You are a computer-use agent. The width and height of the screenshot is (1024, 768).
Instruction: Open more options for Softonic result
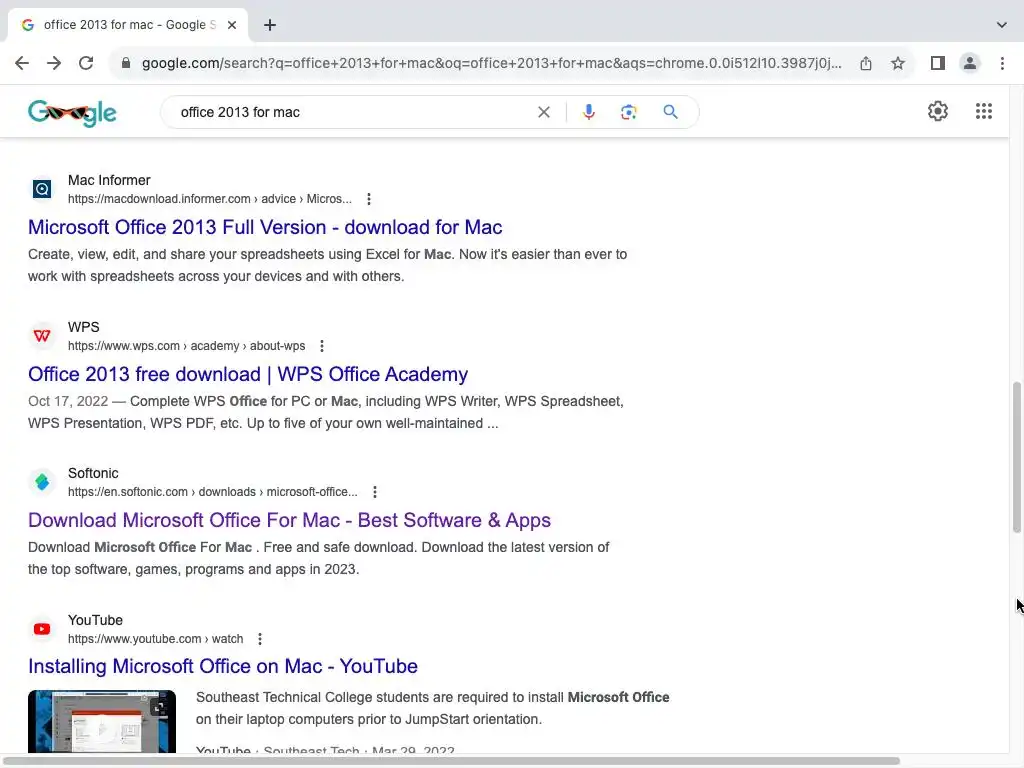coord(375,492)
